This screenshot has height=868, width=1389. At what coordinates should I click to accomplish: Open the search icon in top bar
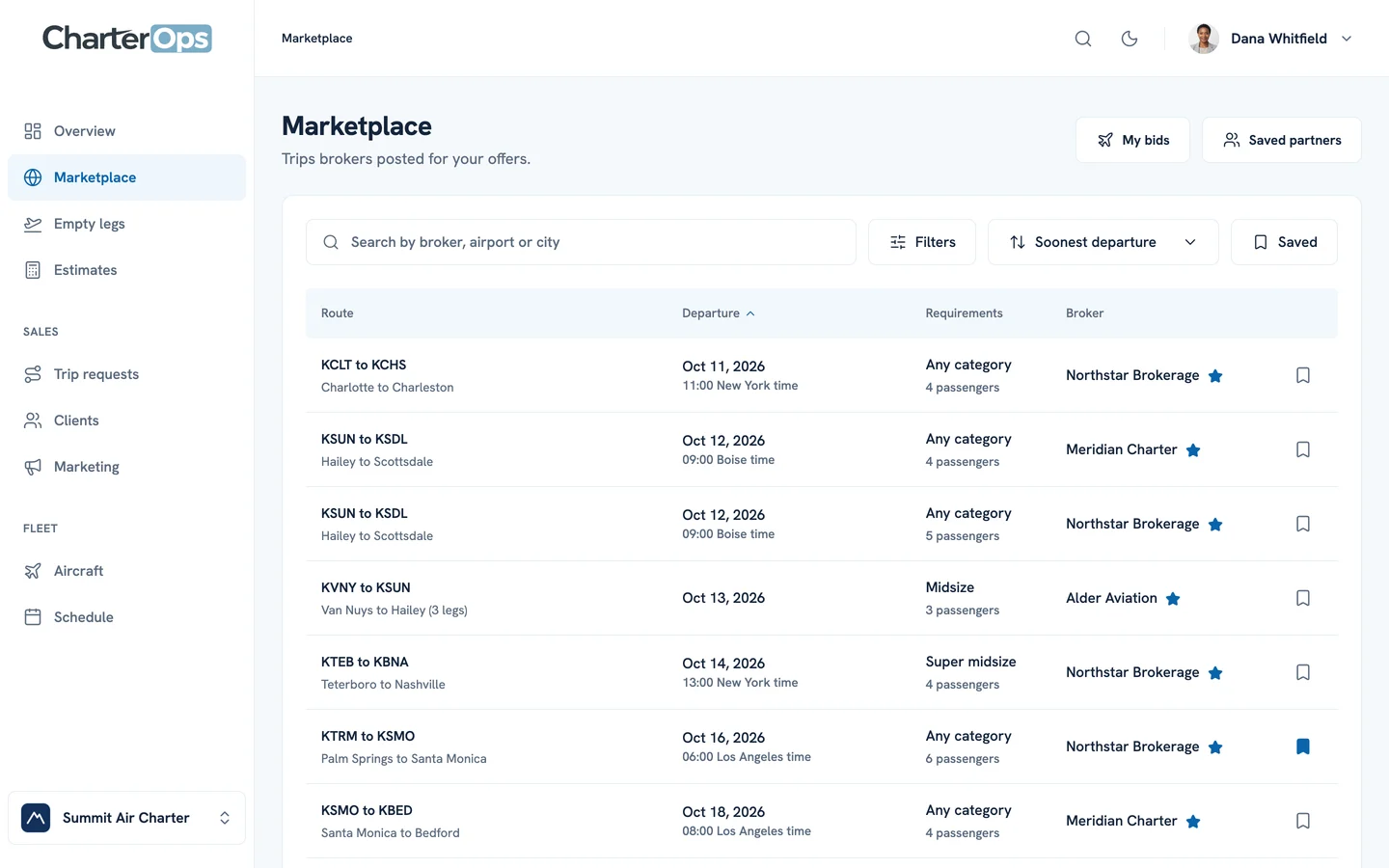(1083, 39)
